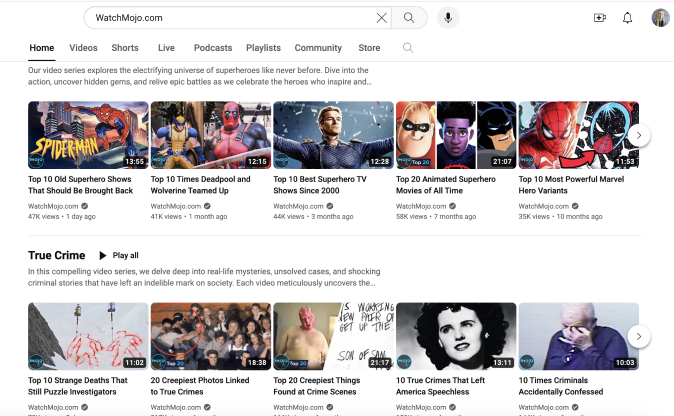This screenshot has height=416, width=674.
Task: Show next True Crime videos with arrow
Action: point(639,336)
